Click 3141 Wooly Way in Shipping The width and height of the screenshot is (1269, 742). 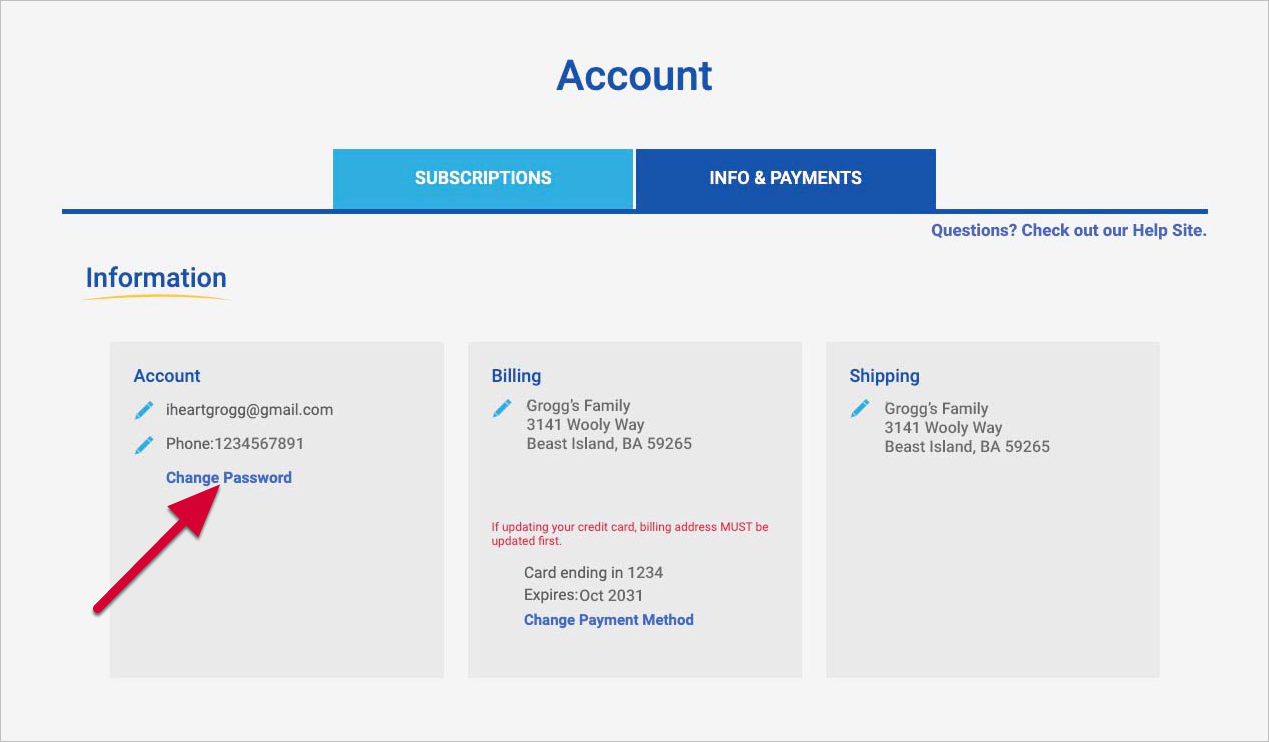pyautogui.click(x=944, y=428)
